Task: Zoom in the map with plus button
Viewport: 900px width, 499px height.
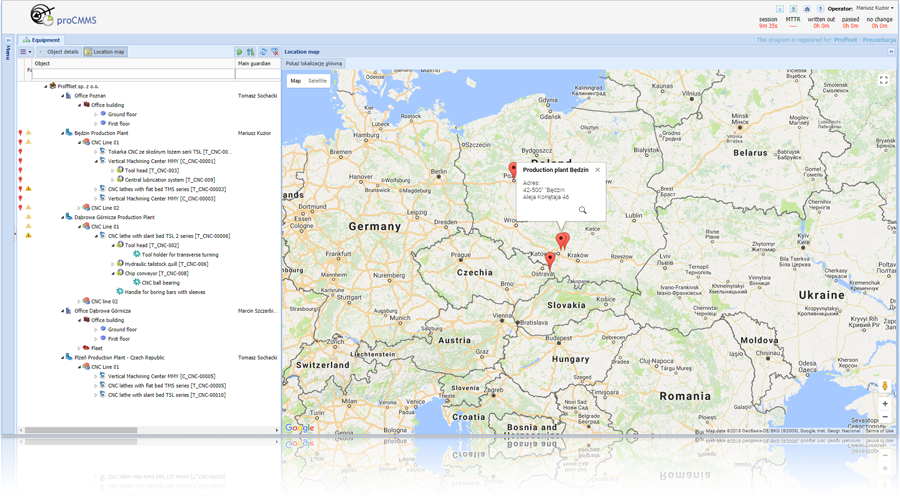Action: point(885,404)
